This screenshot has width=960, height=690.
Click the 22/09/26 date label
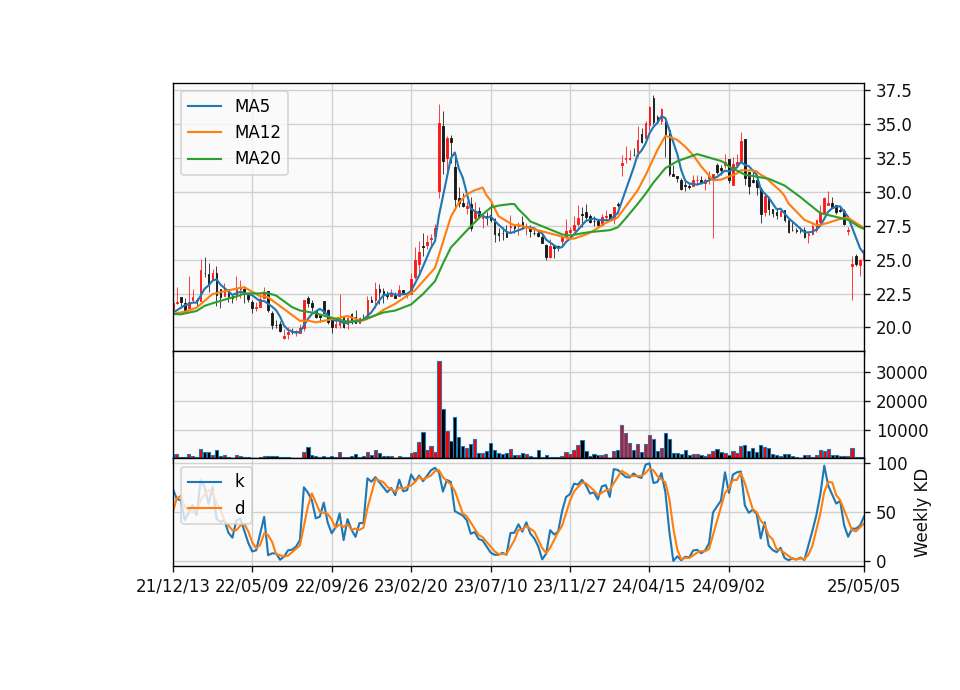click(x=332, y=586)
